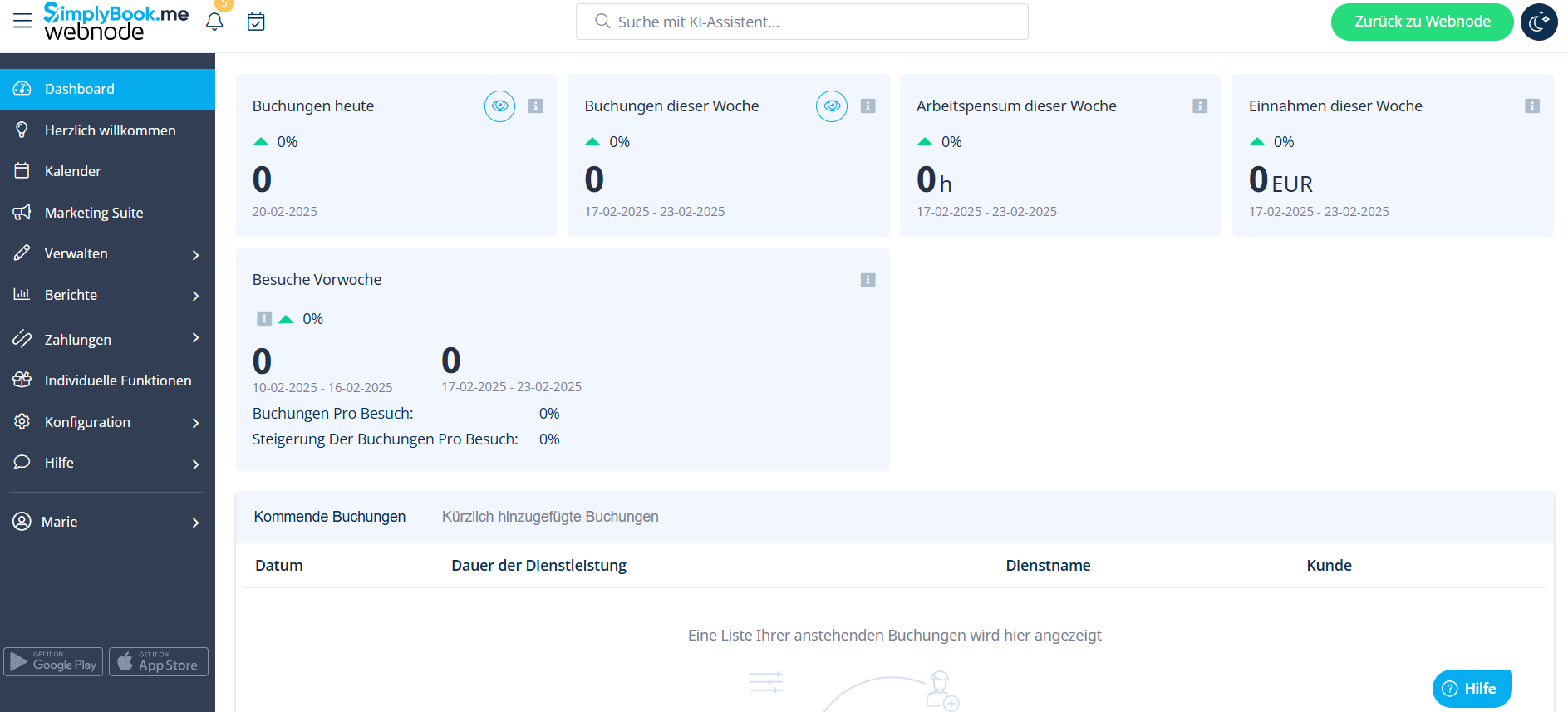Image resolution: width=1568 pixels, height=712 pixels.
Task: Toggle visibility eye on Buchungen dieser Woche
Action: tap(831, 106)
